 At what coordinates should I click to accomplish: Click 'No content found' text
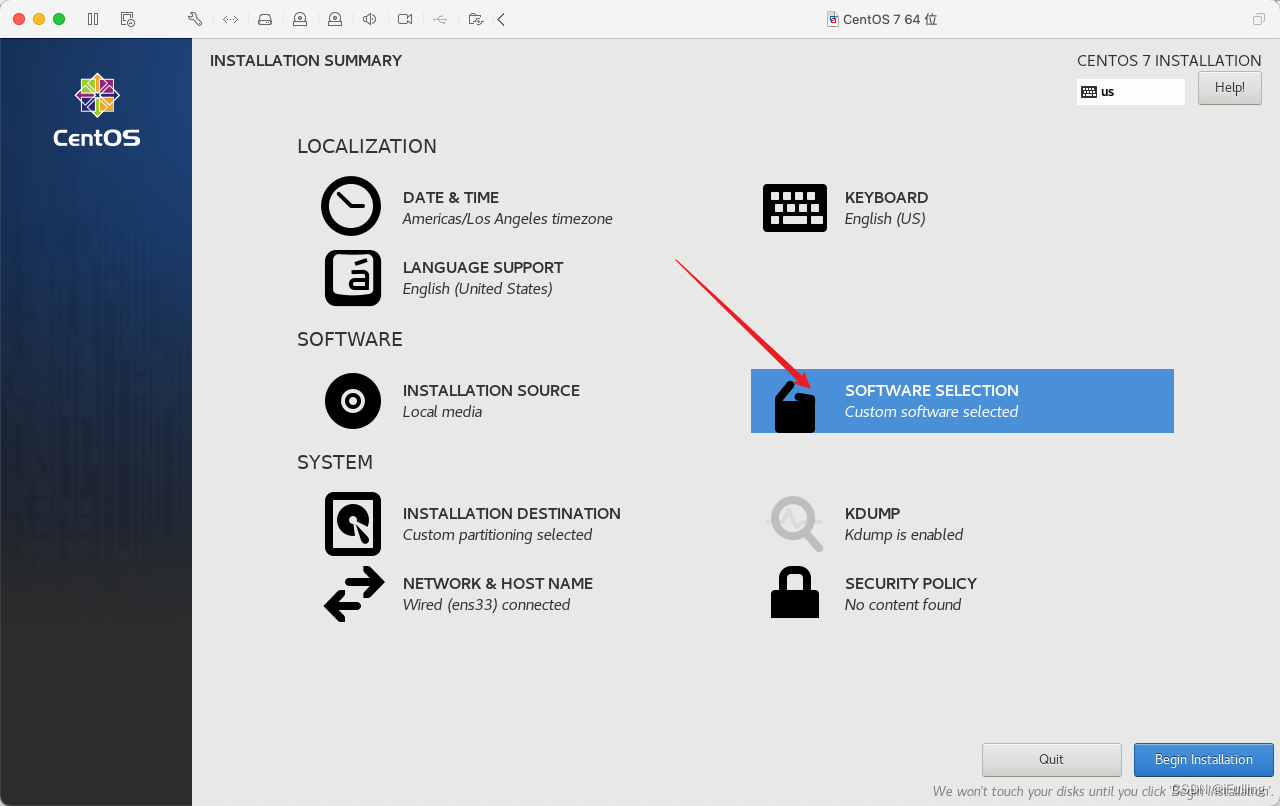[903, 605]
